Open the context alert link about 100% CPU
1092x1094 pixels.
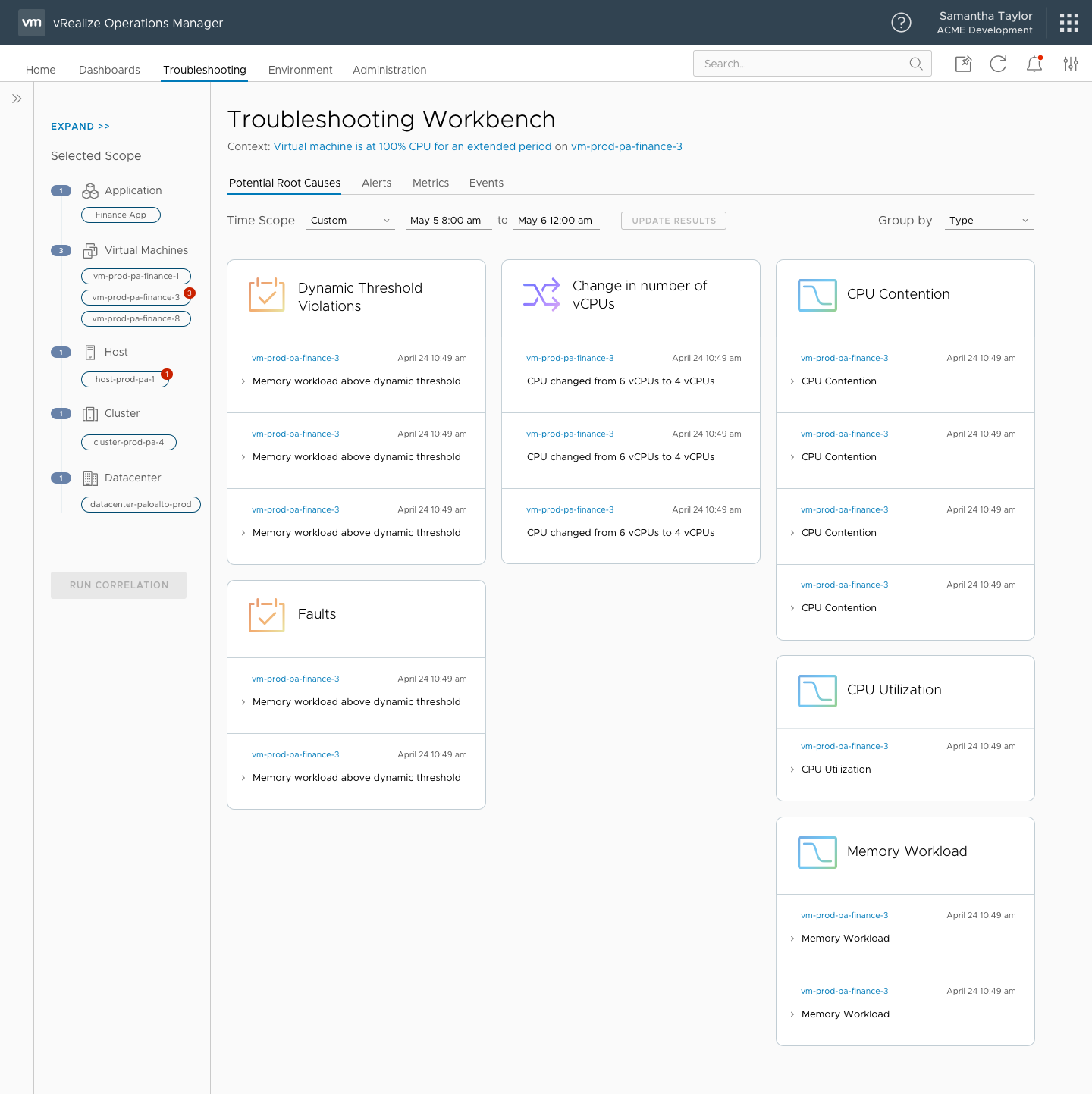[413, 146]
